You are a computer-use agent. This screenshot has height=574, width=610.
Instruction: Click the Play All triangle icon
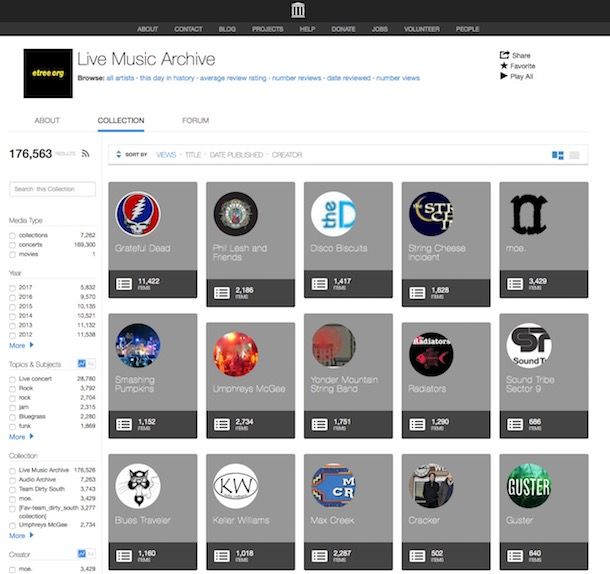pyautogui.click(x=504, y=76)
